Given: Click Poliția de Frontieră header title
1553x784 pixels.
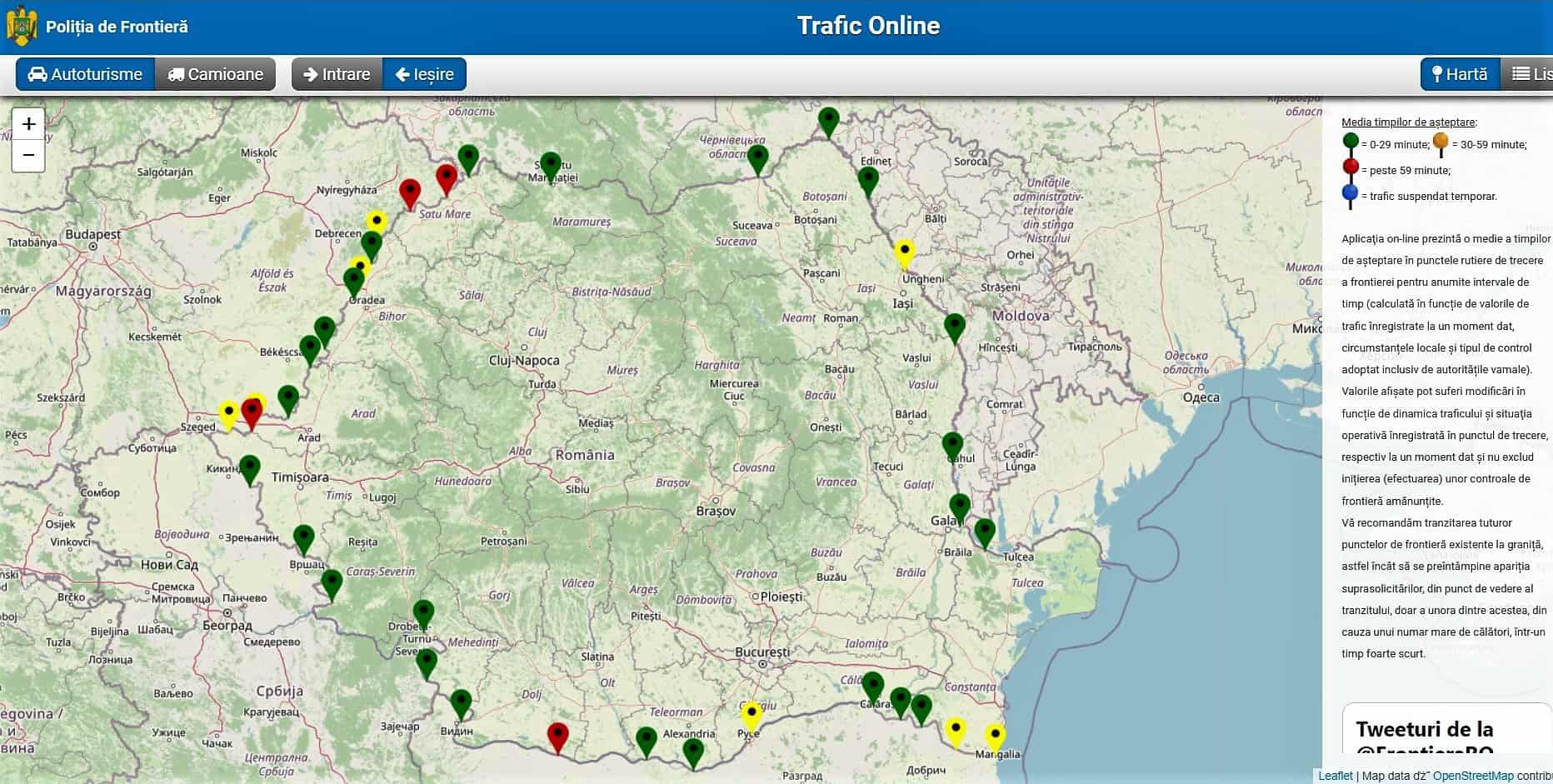Looking at the screenshot, I should 117,27.
